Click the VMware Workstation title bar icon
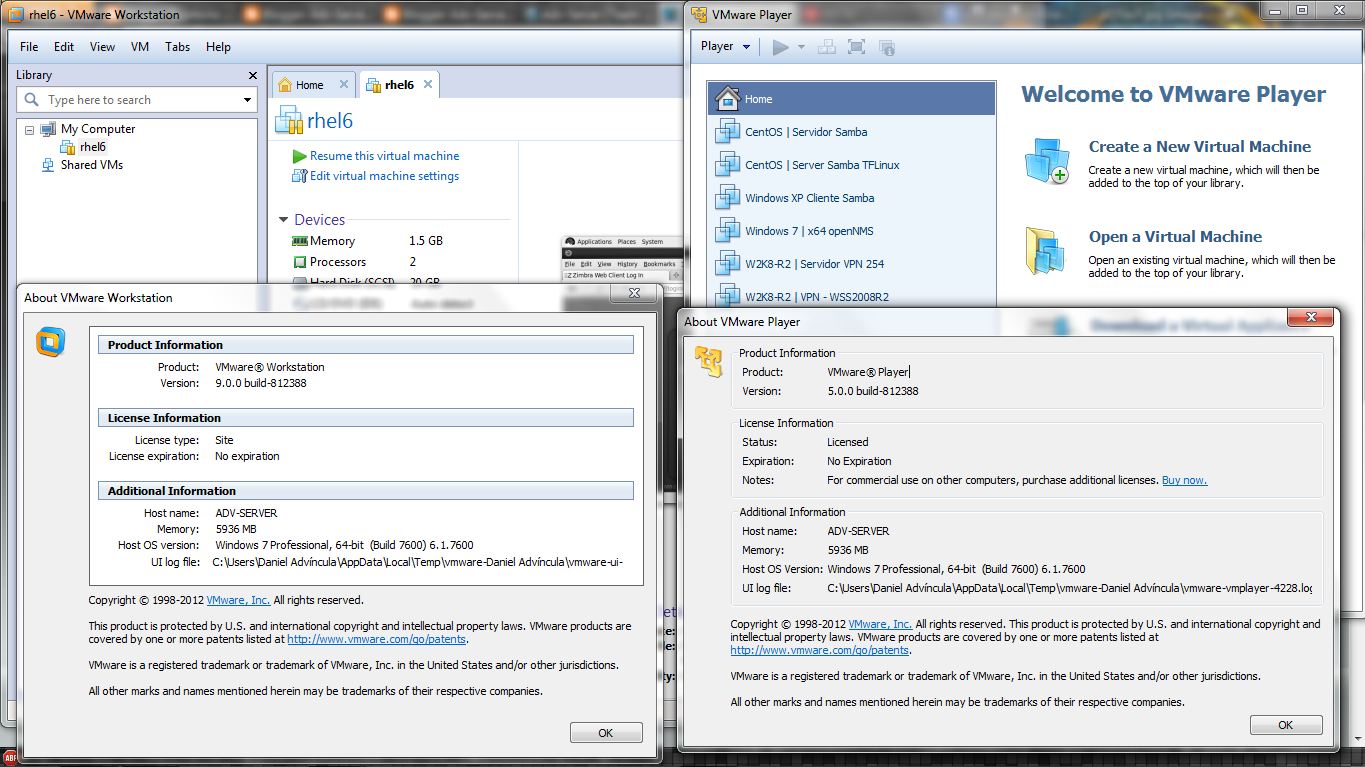 point(16,14)
